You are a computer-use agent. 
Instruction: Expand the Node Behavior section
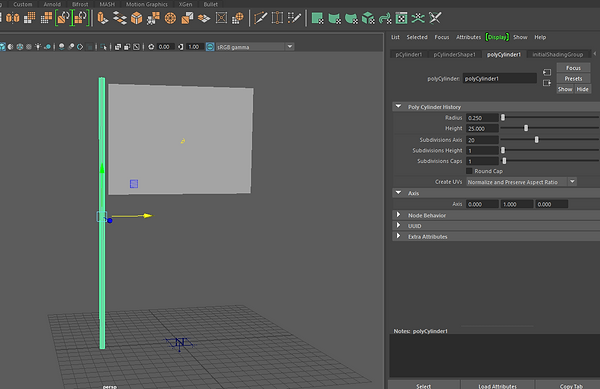click(x=398, y=215)
